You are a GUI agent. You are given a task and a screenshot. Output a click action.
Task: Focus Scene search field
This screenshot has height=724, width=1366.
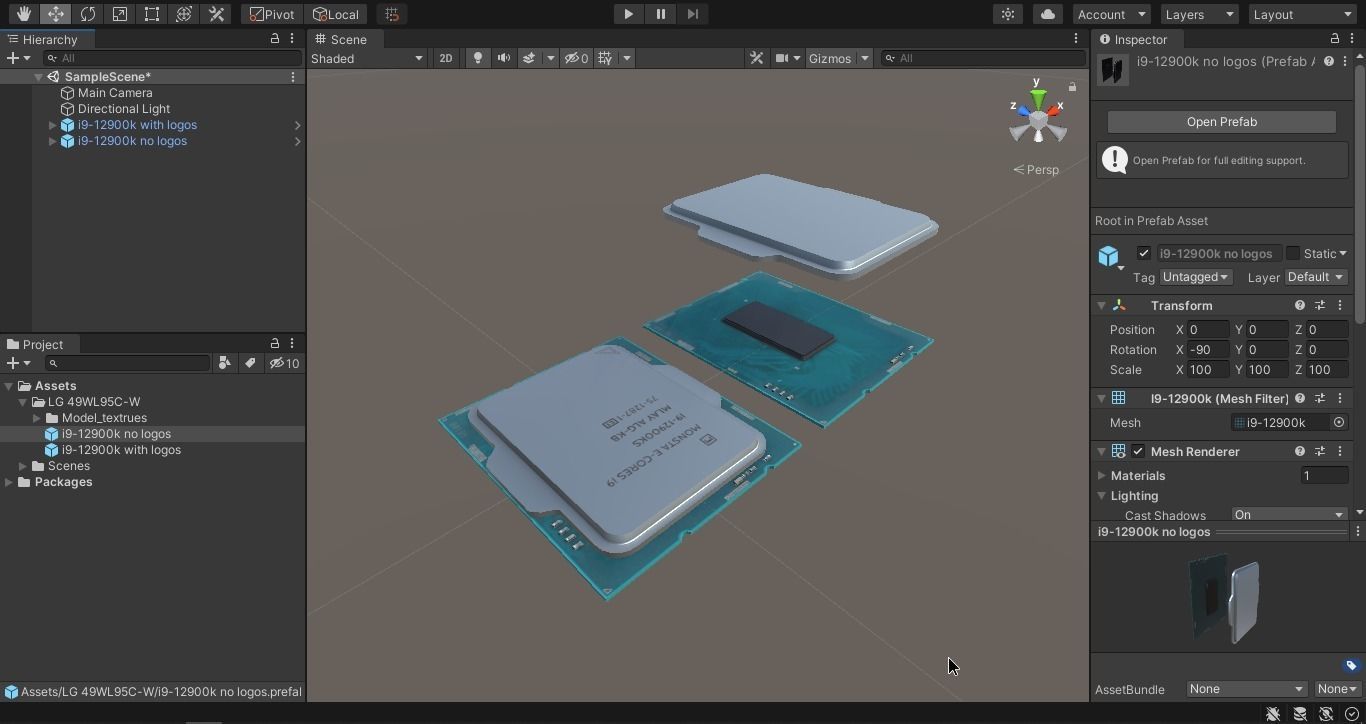click(x=984, y=58)
